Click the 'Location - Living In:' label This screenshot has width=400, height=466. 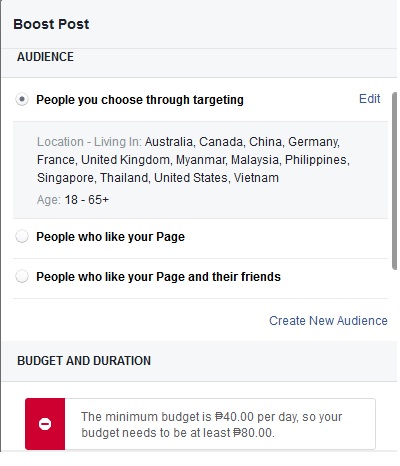(89, 142)
